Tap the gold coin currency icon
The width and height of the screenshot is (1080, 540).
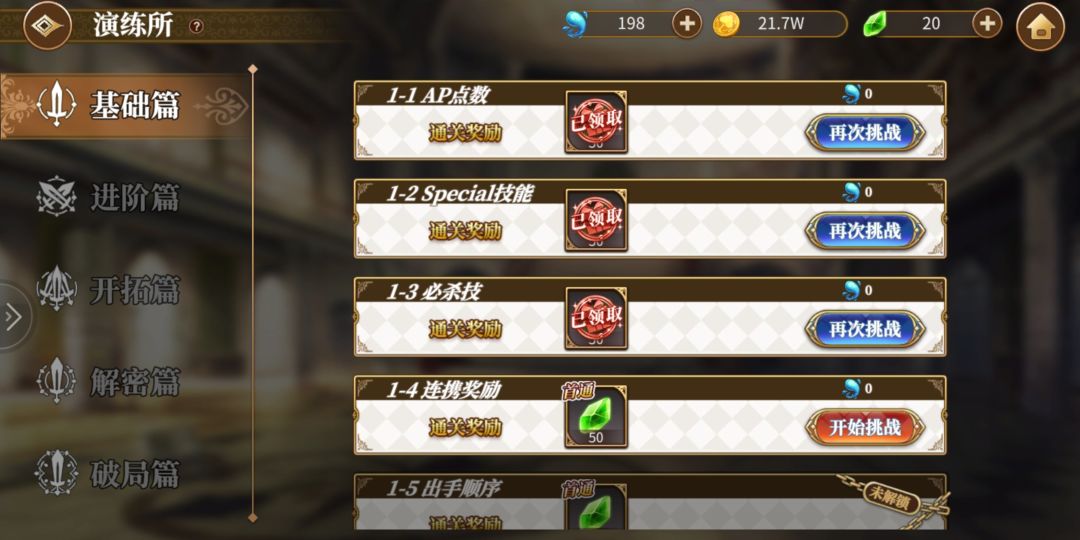726,24
